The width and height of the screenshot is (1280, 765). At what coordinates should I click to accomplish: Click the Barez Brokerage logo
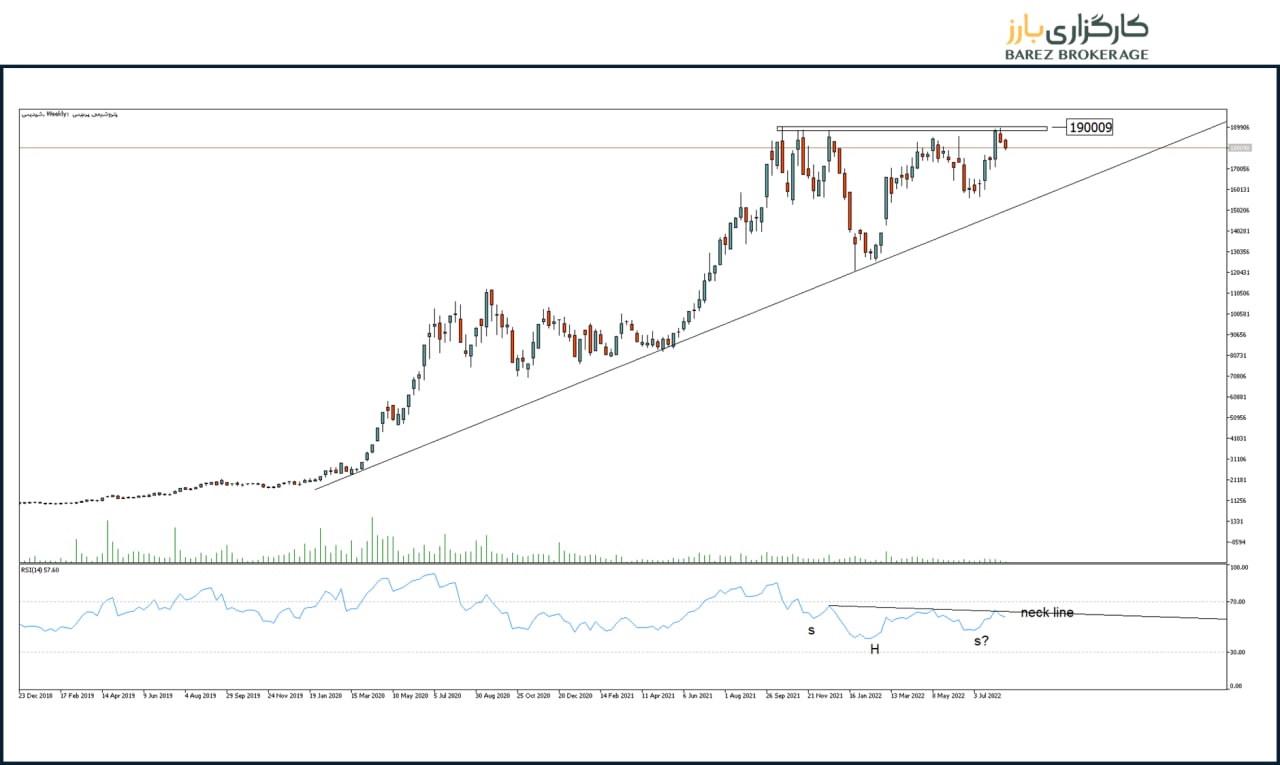pos(1077,37)
